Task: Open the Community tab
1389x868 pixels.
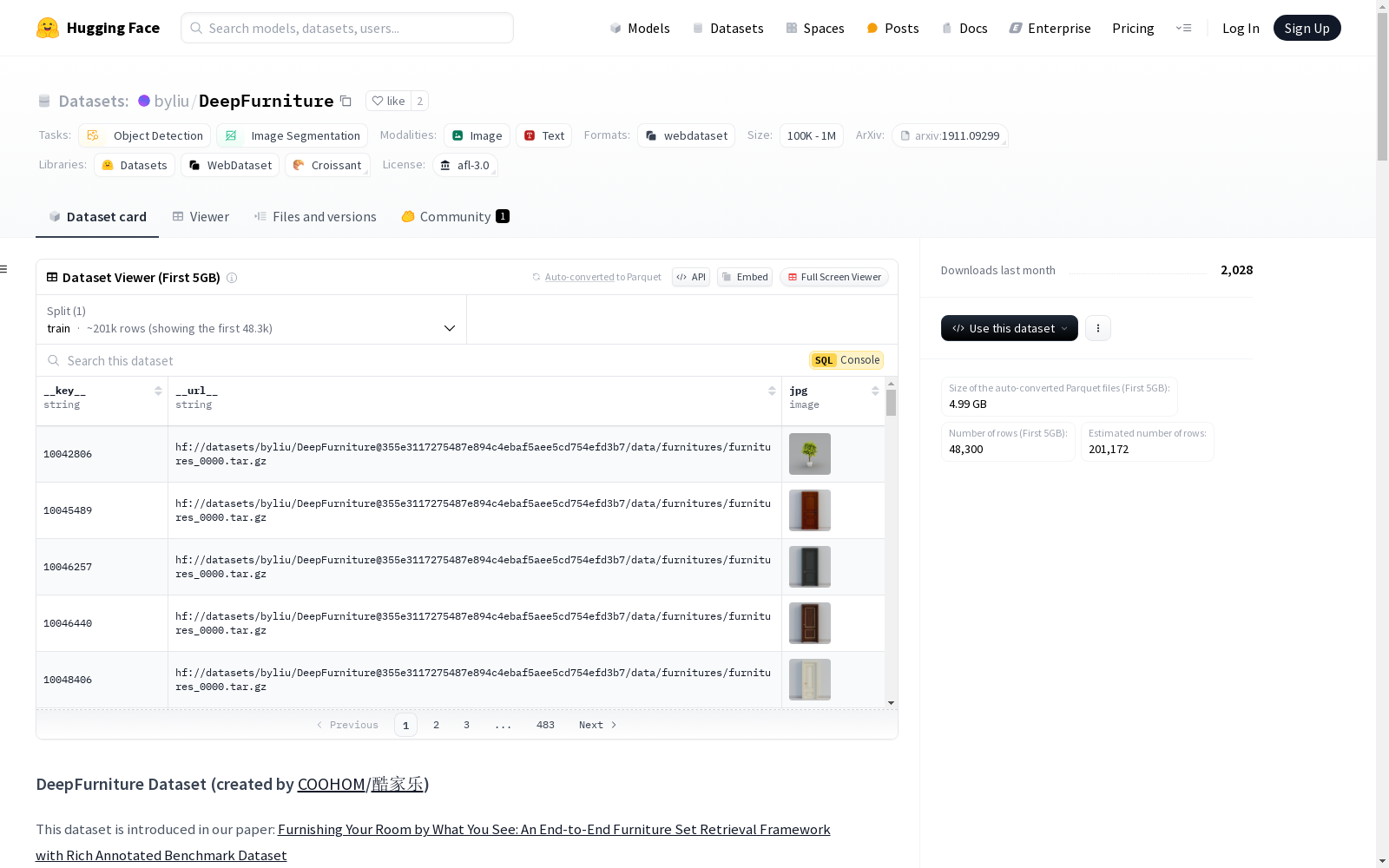Action: [x=455, y=217]
